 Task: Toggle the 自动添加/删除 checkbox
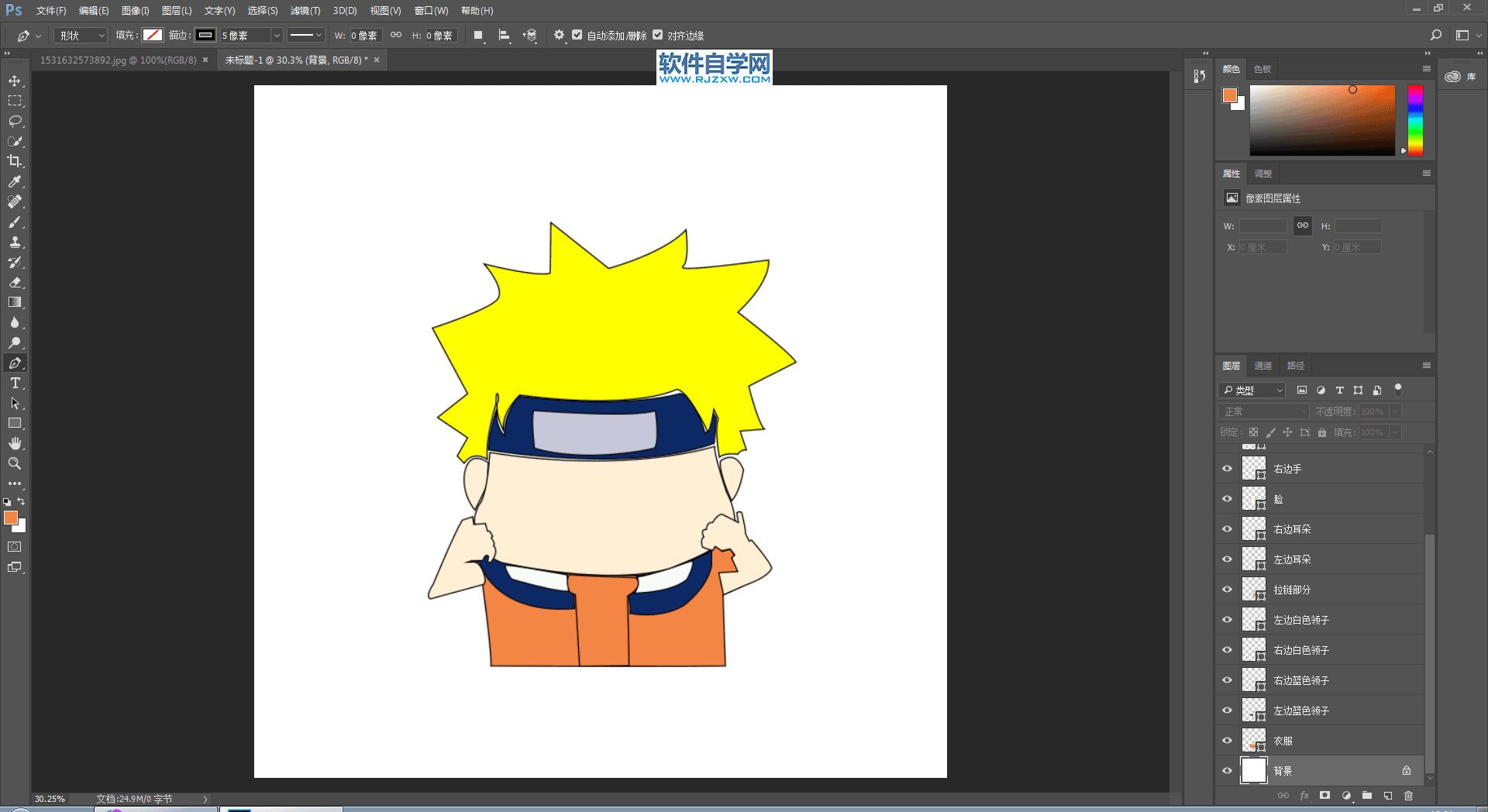[x=577, y=35]
